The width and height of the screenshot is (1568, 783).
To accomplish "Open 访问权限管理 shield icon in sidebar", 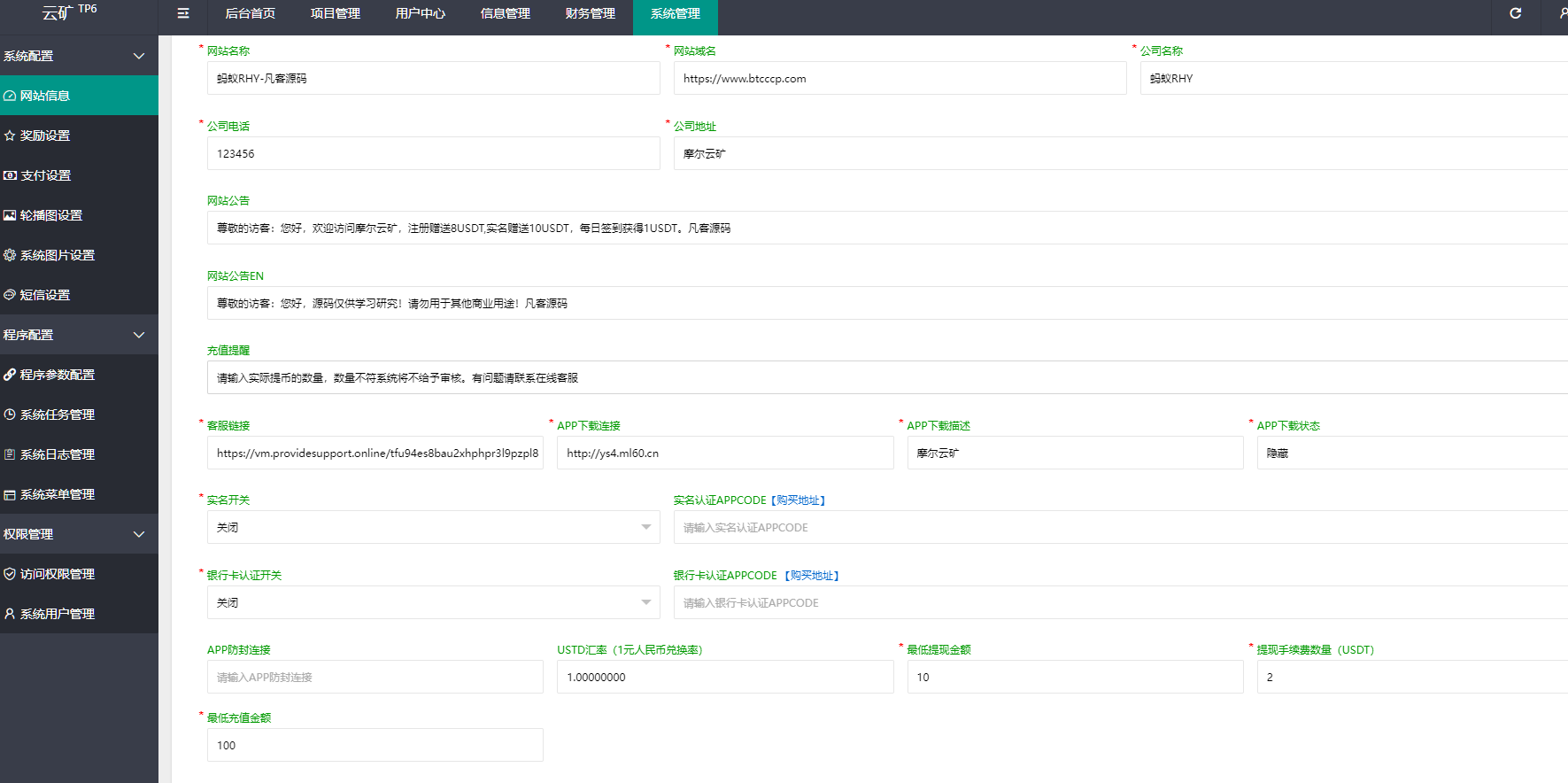I will pos(10,574).
